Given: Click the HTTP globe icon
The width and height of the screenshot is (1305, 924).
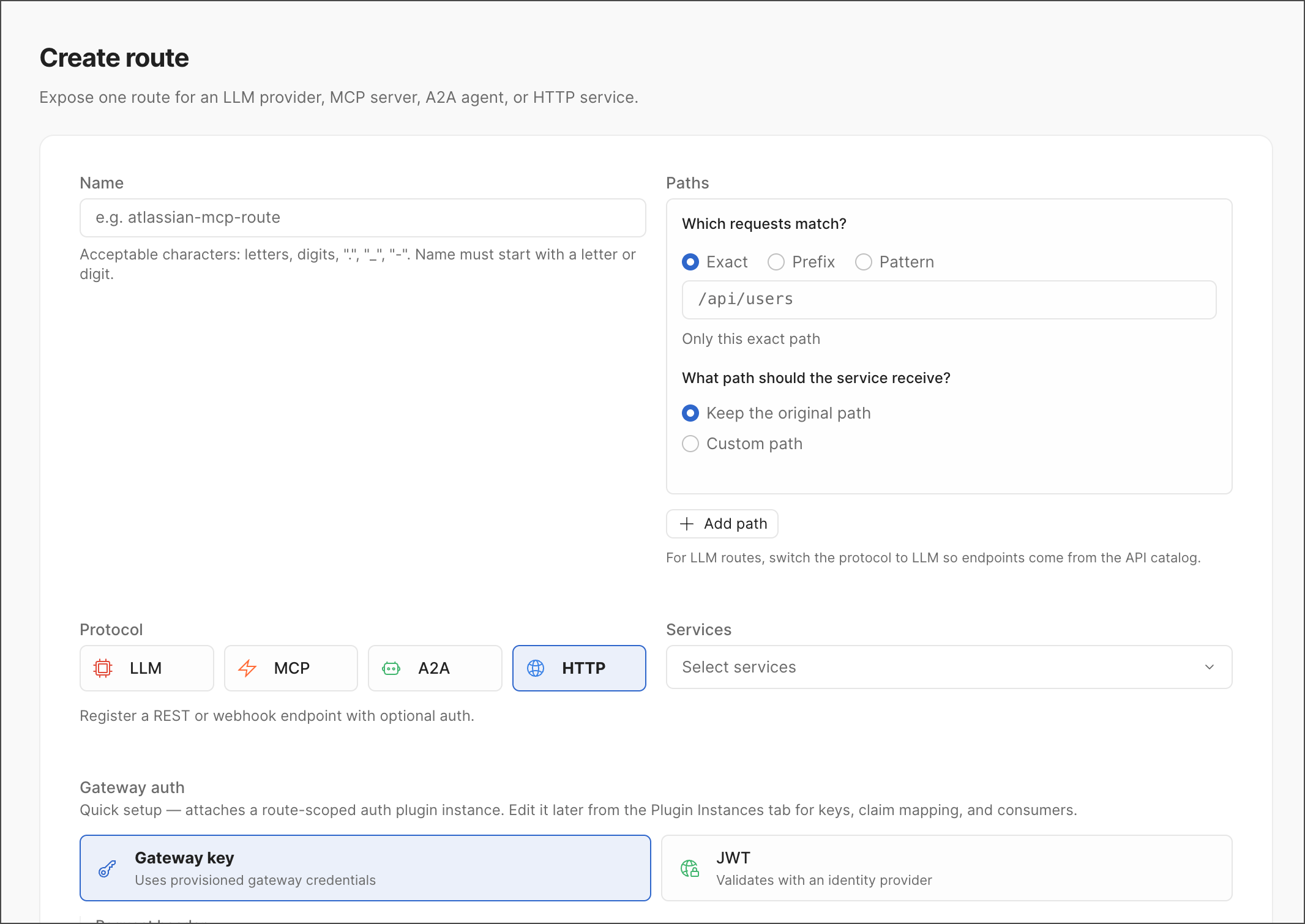Looking at the screenshot, I should 536,668.
